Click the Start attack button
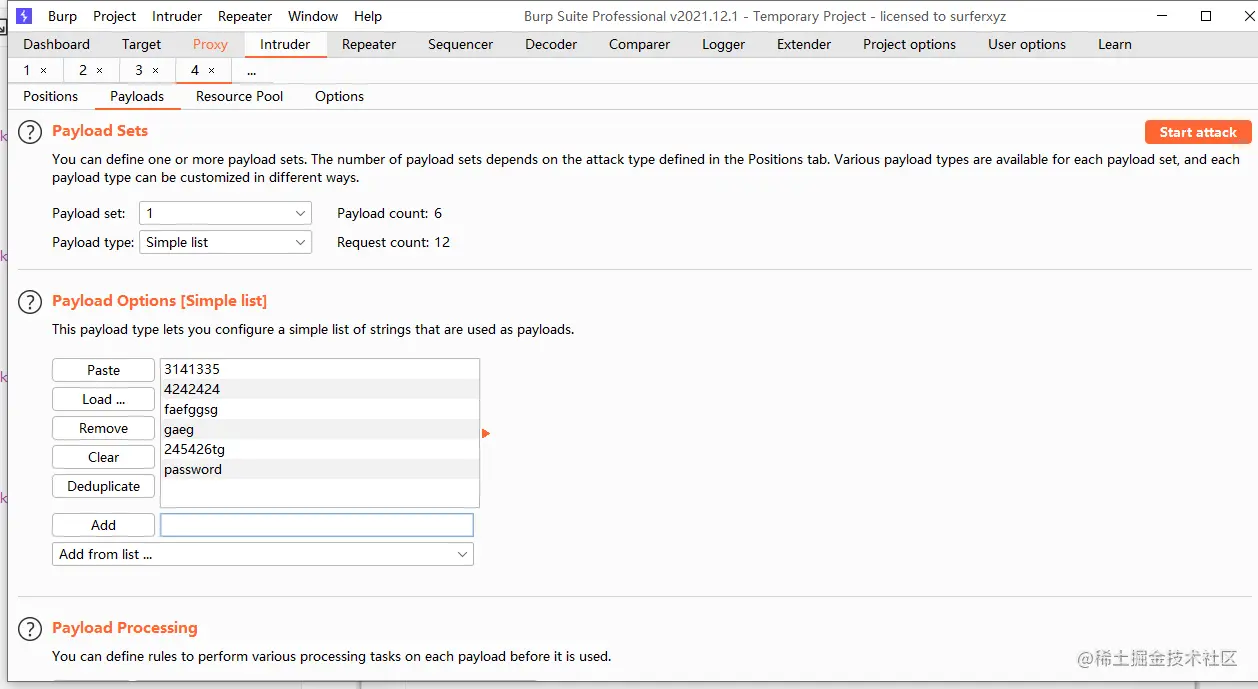Viewport: 1258px width, 689px height. pyautogui.click(x=1198, y=132)
